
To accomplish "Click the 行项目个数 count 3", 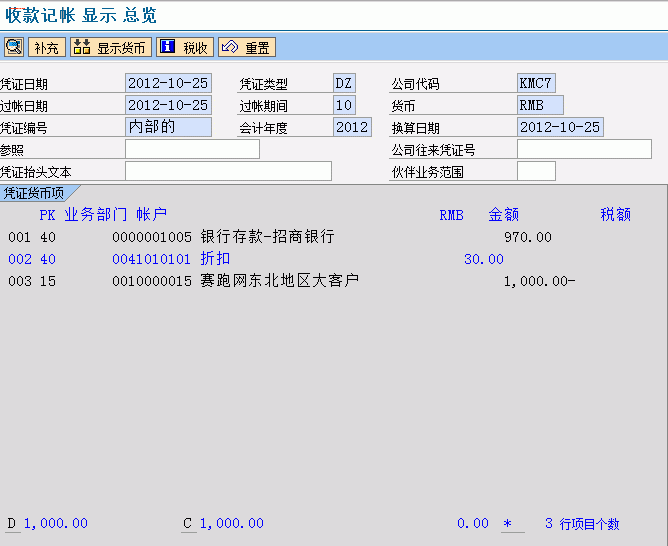I will point(549,523).
